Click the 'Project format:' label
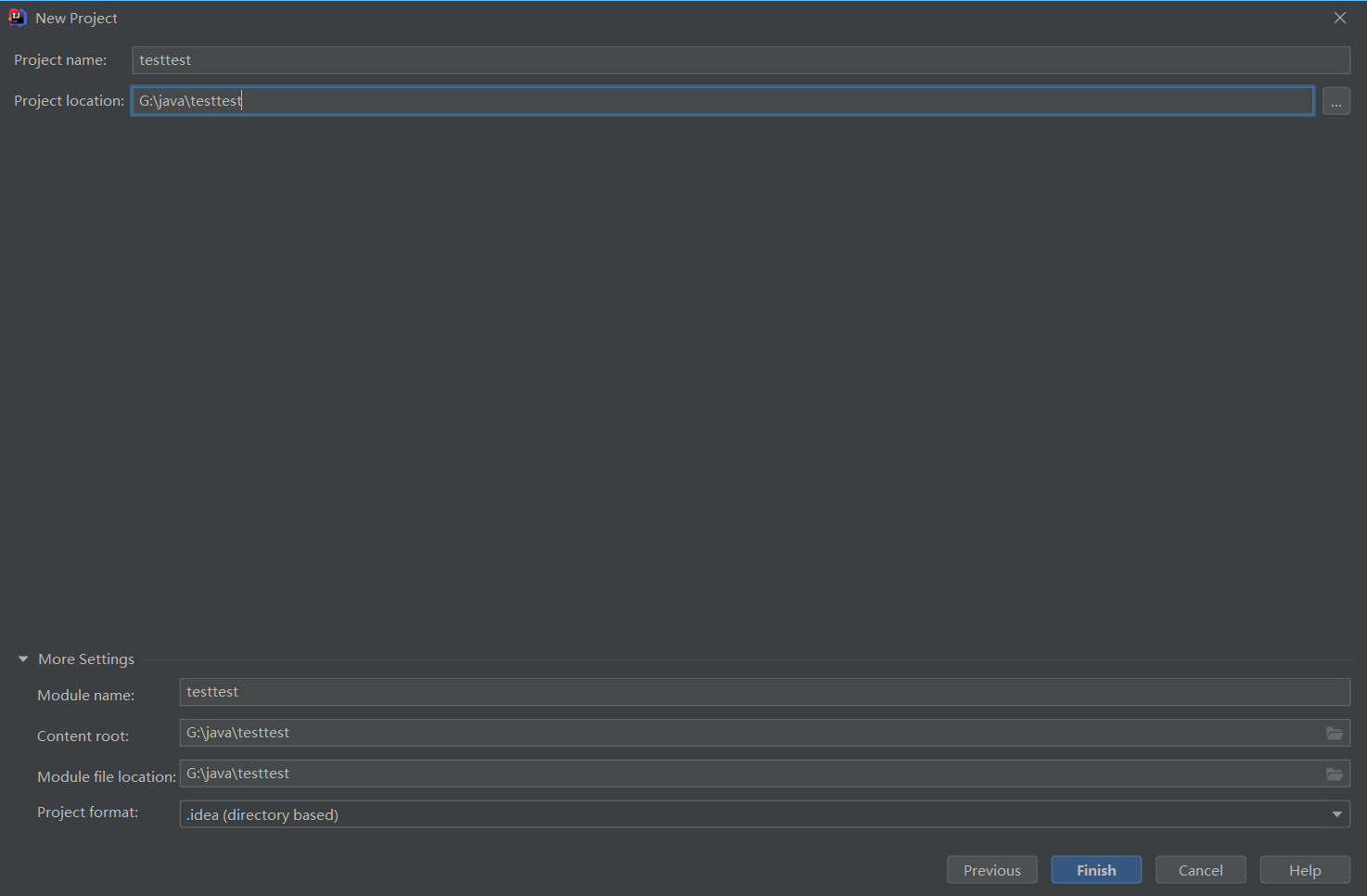Viewport: 1367px width, 896px height. point(87,813)
